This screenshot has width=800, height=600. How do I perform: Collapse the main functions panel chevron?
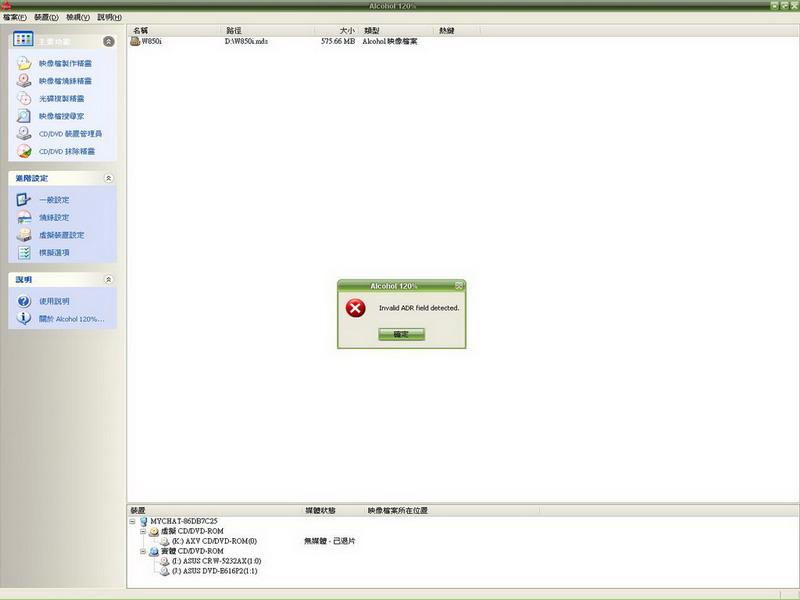coord(108,42)
